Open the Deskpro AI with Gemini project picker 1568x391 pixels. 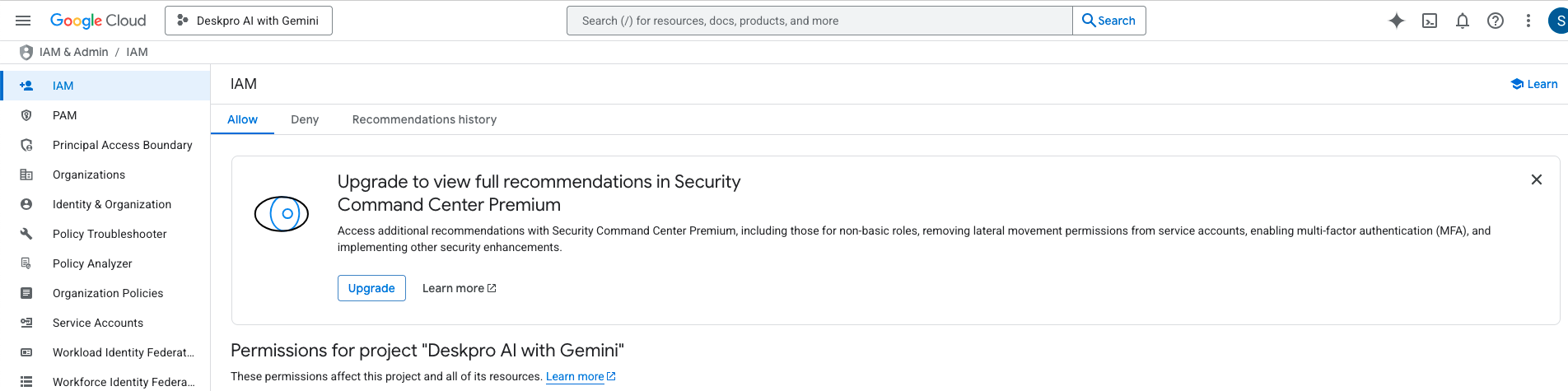click(249, 21)
